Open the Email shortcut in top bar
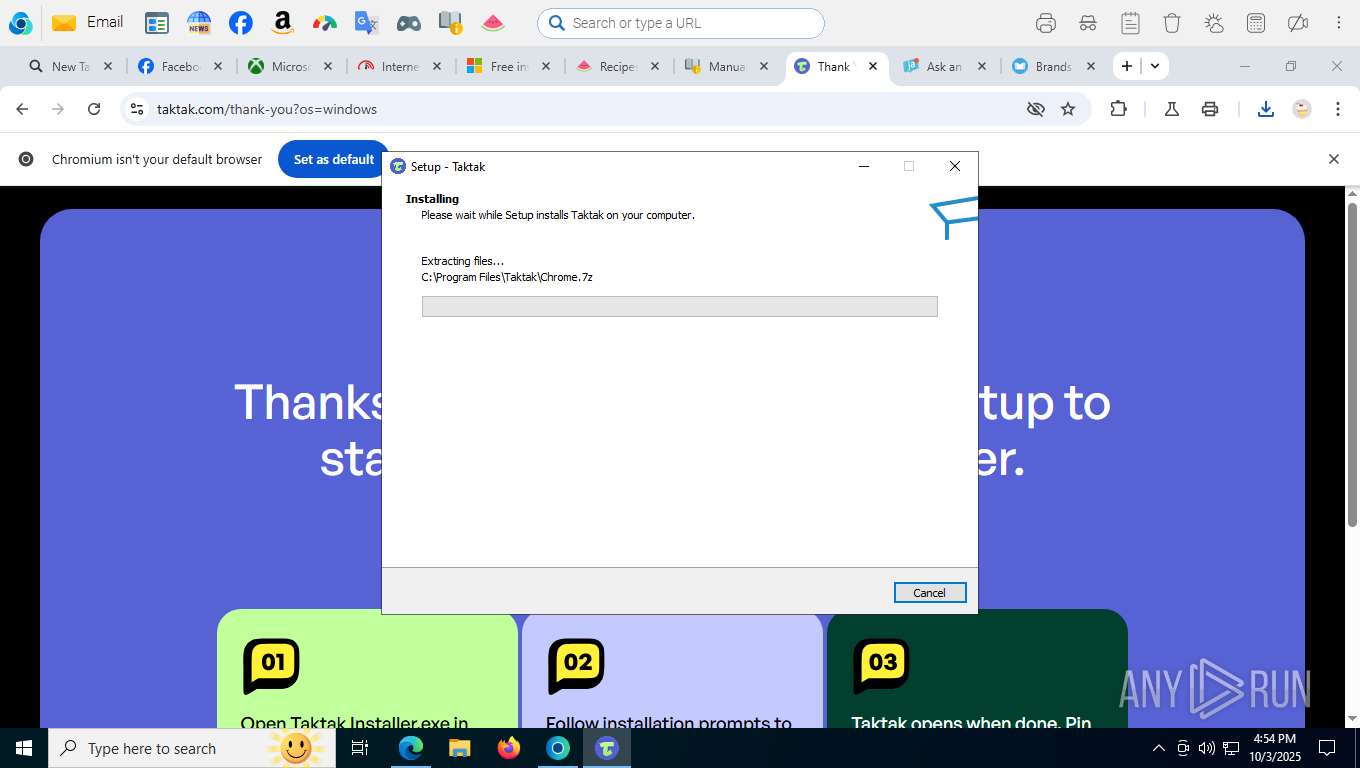The height and width of the screenshot is (768, 1360). [87, 22]
